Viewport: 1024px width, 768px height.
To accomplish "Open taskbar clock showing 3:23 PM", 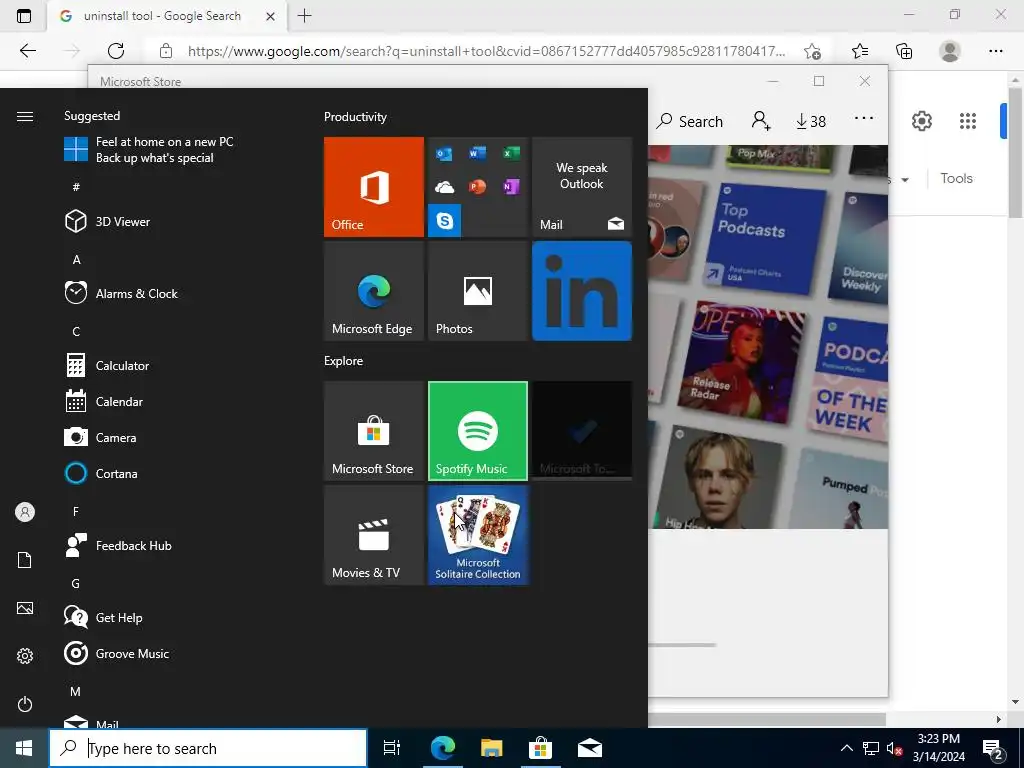I will [938, 748].
